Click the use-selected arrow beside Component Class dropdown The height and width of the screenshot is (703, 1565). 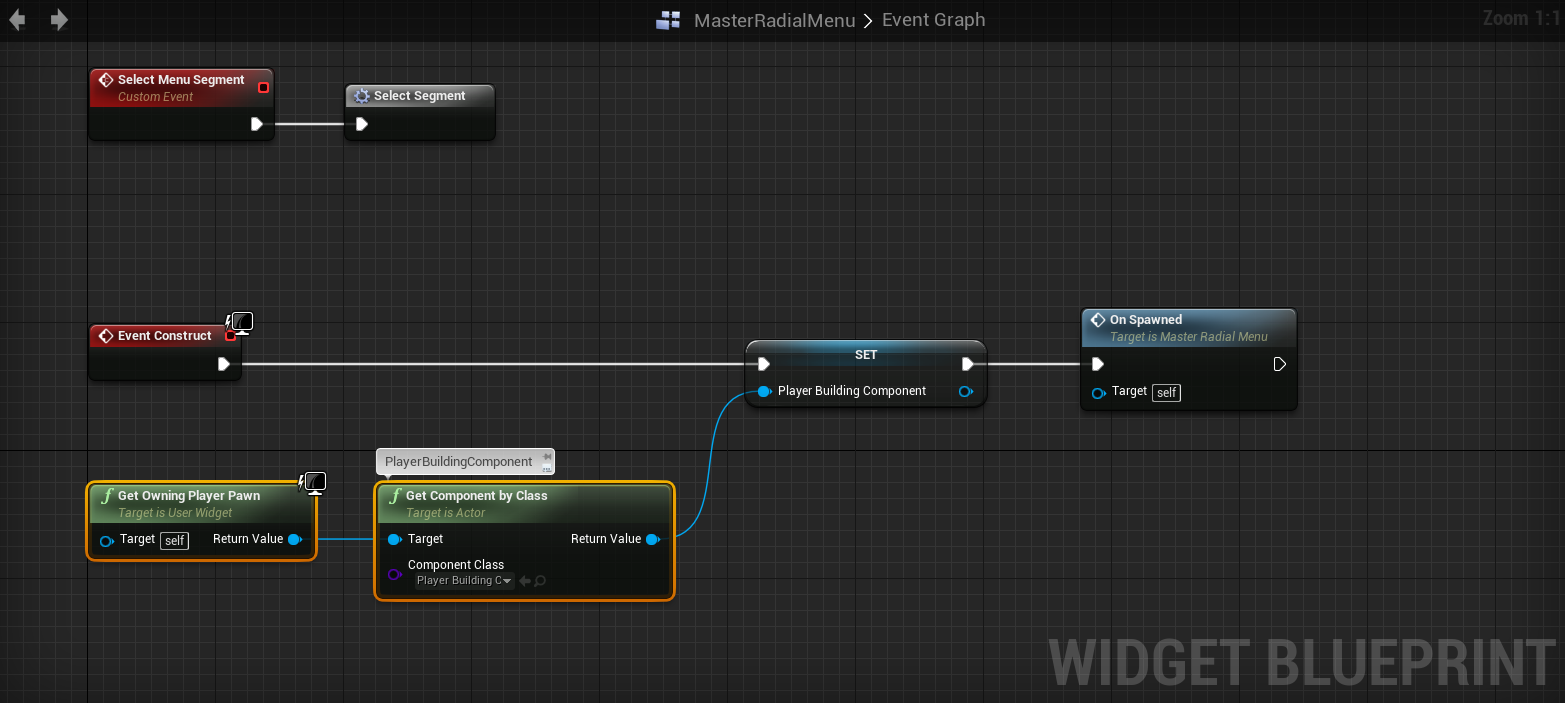[524, 581]
